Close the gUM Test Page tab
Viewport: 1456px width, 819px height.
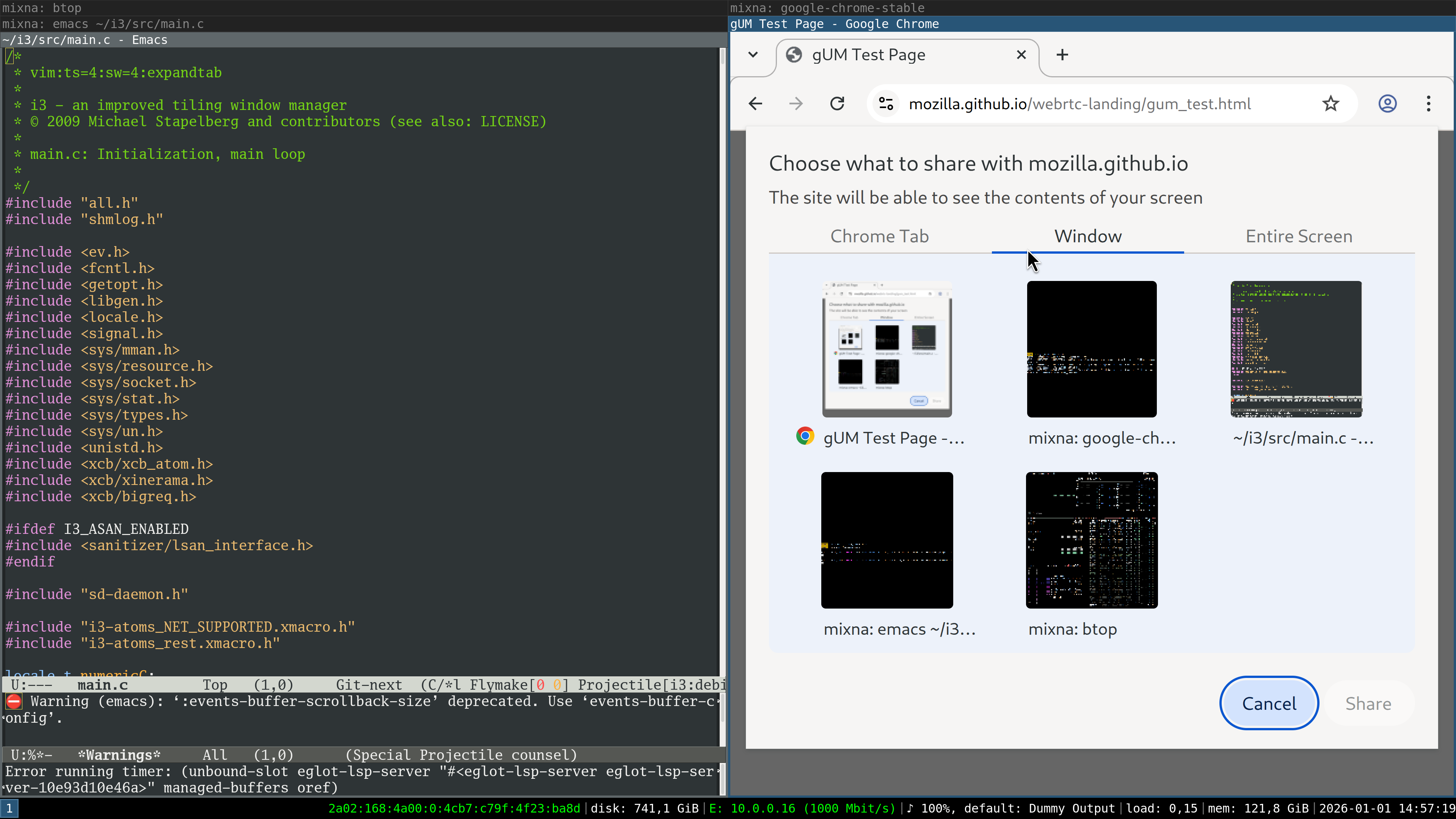point(1021,55)
